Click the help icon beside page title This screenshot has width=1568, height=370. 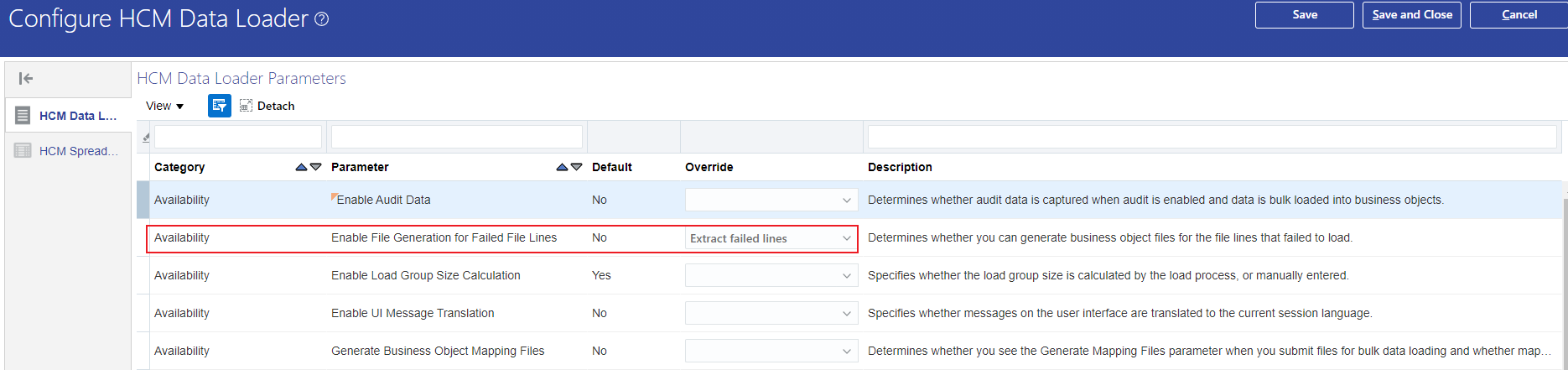click(321, 19)
